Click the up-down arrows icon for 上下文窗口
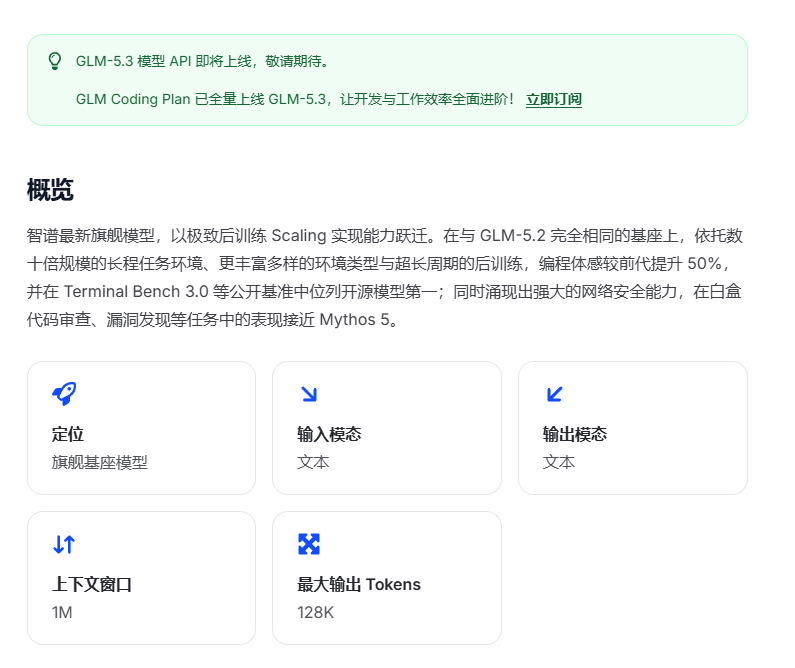 tap(64, 544)
